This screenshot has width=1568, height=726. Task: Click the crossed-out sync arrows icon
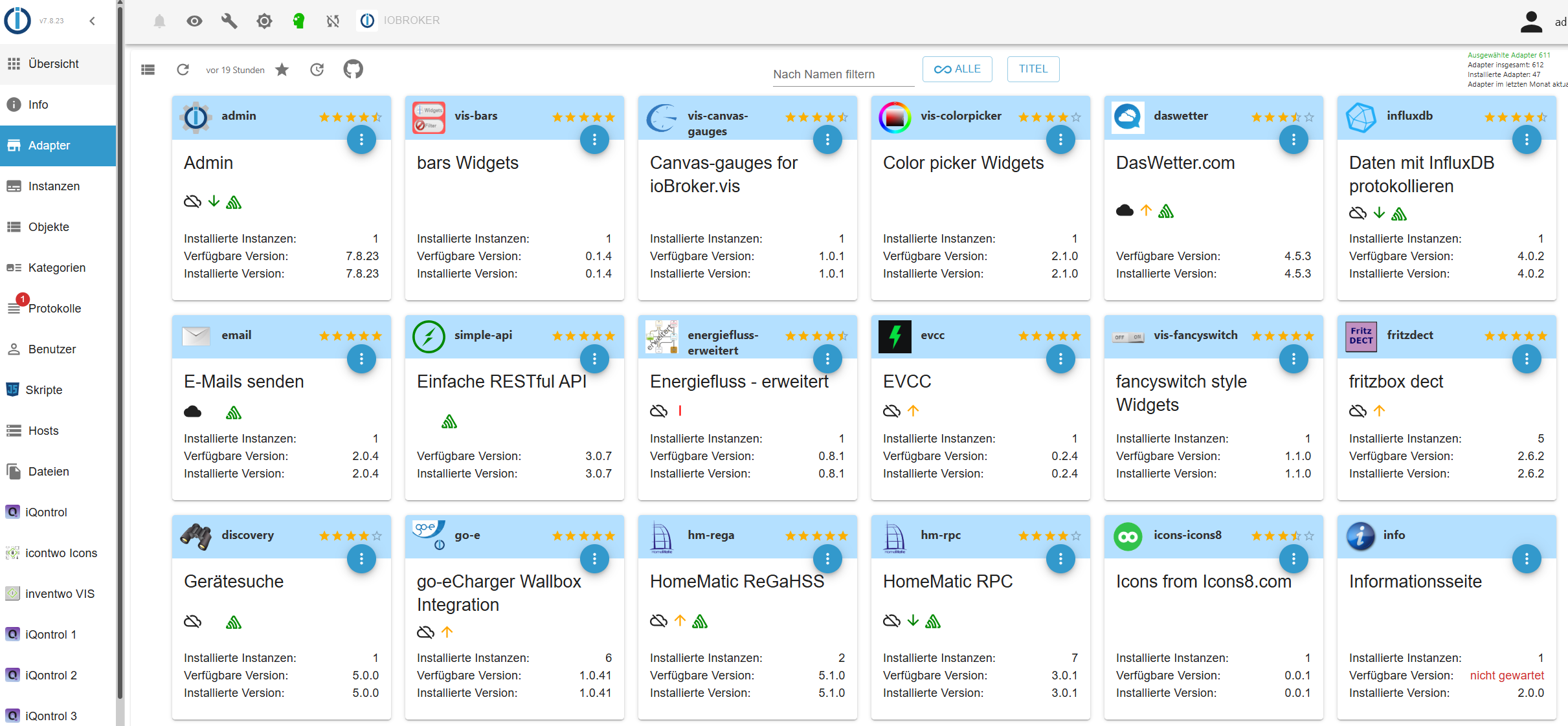pyautogui.click(x=333, y=21)
